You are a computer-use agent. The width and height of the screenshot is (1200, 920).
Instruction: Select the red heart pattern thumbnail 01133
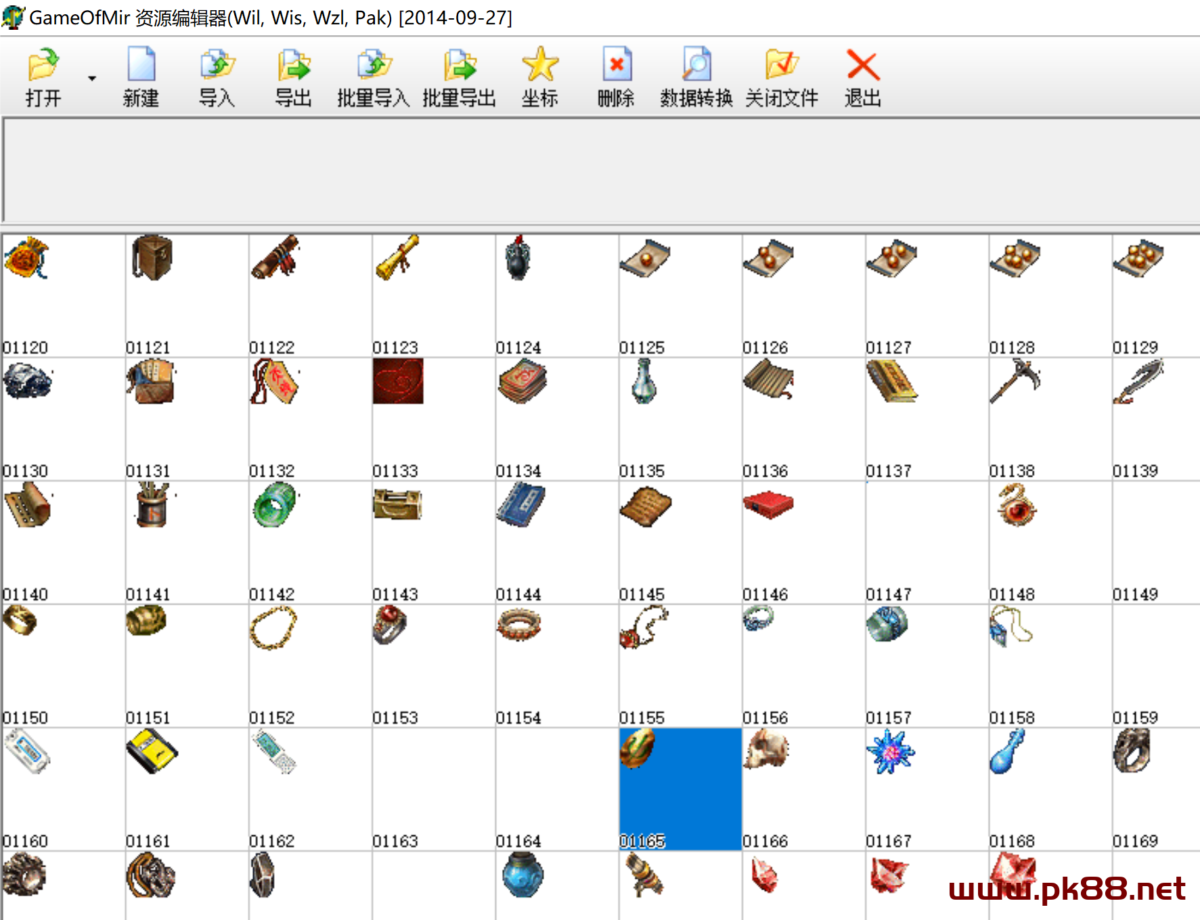coord(433,418)
